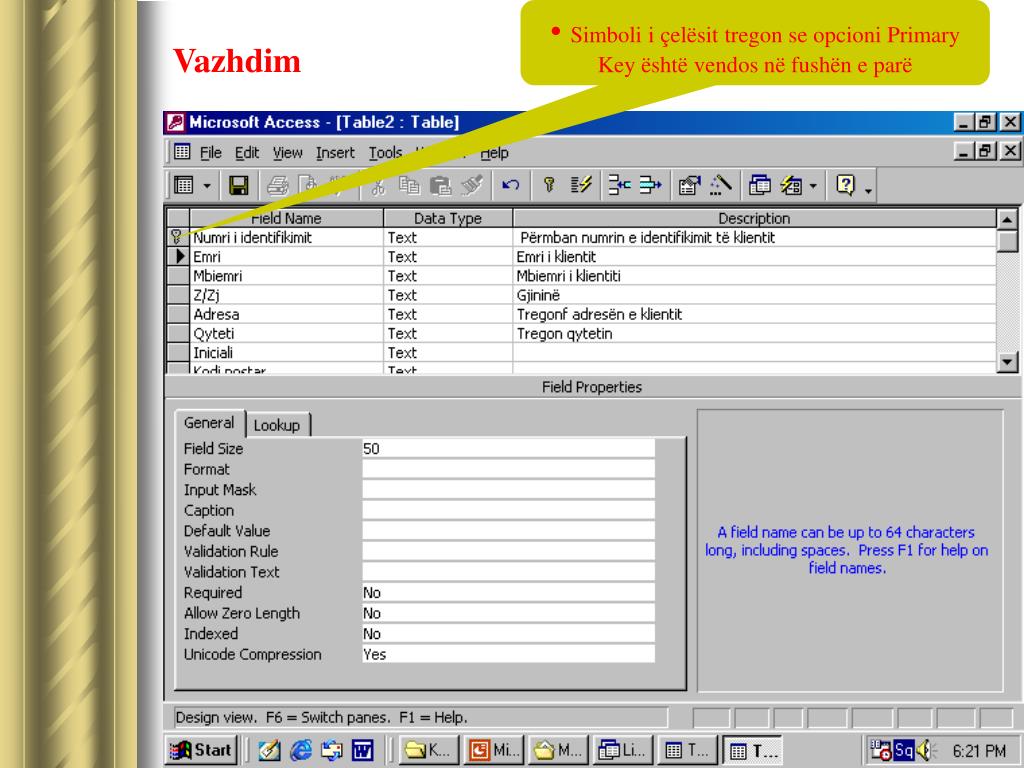Click the Validation Rule property field

tap(508, 552)
